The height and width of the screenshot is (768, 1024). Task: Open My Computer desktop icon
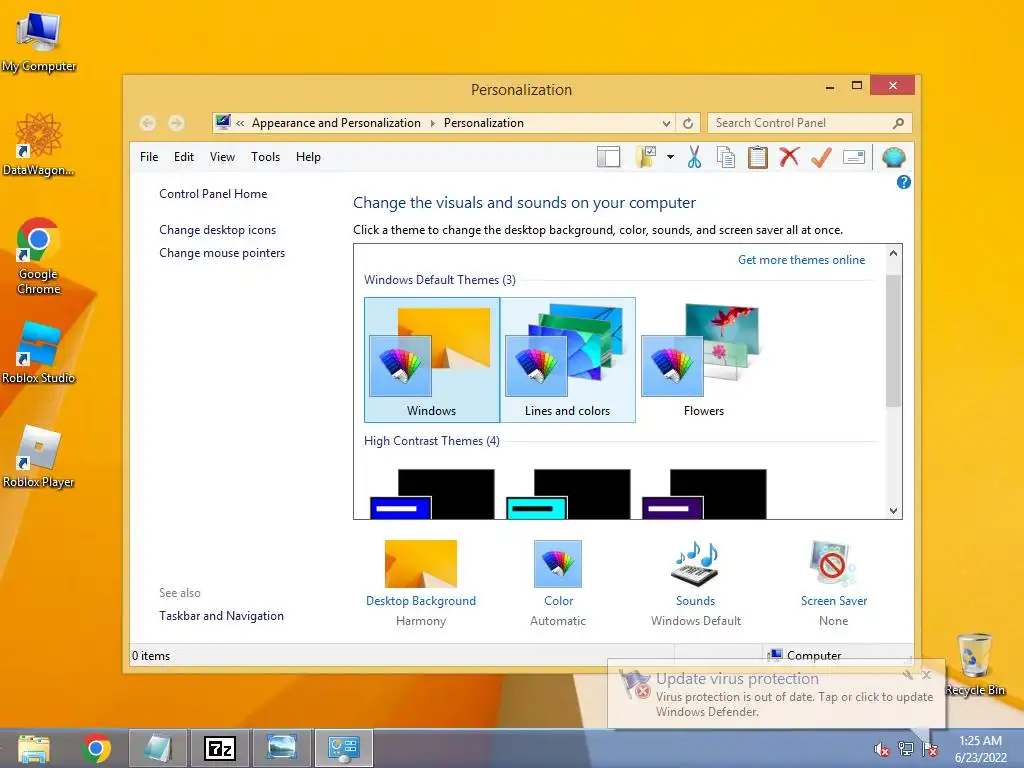tap(39, 41)
